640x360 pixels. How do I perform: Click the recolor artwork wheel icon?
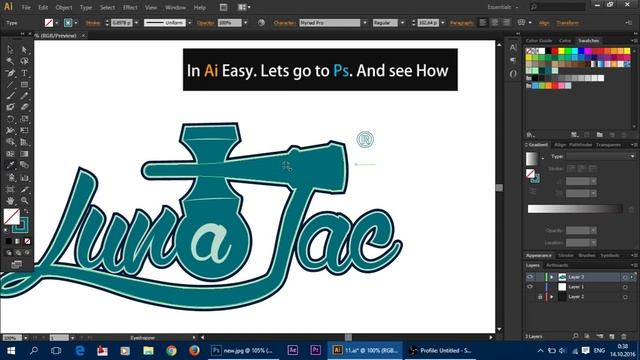click(261, 23)
